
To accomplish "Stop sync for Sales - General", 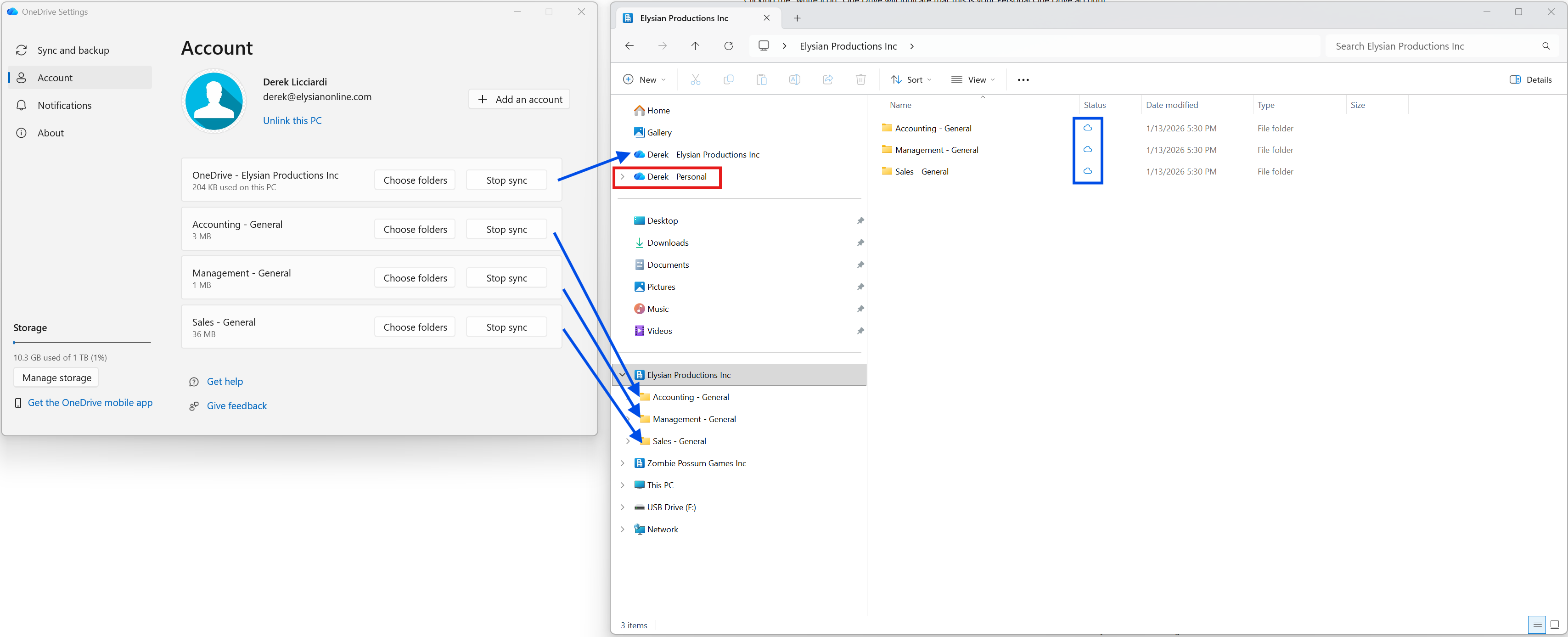I will pyautogui.click(x=506, y=327).
